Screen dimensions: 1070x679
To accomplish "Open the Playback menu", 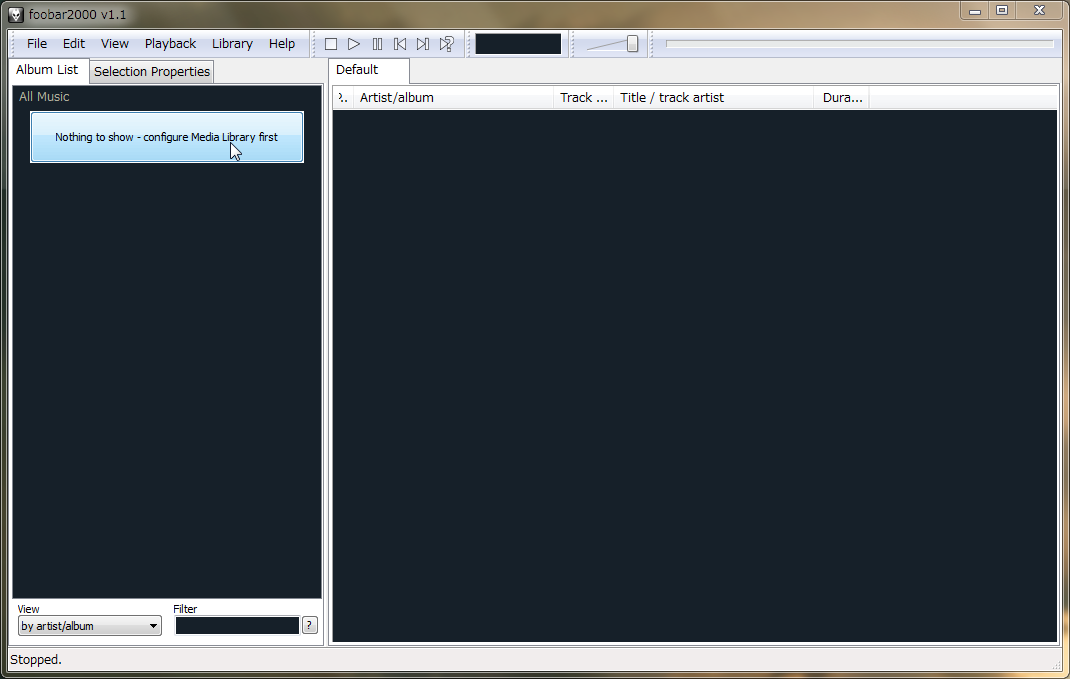I will (170, 44).
